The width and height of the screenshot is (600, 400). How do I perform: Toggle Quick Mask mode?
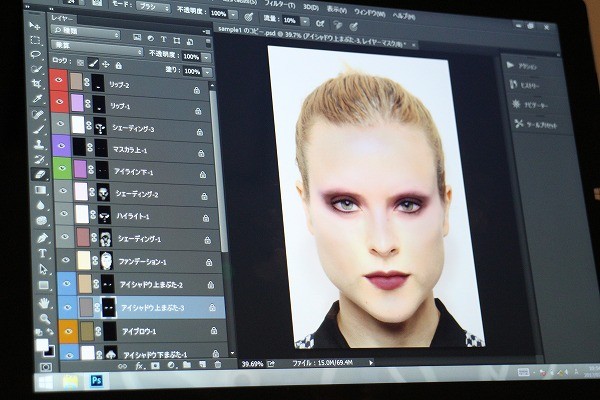46,367
